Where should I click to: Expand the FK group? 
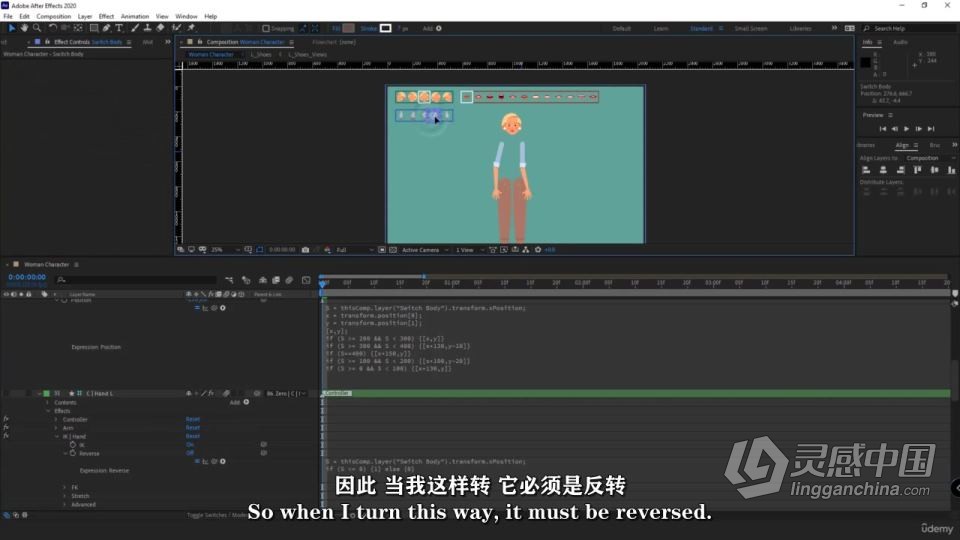coord(65,487)
